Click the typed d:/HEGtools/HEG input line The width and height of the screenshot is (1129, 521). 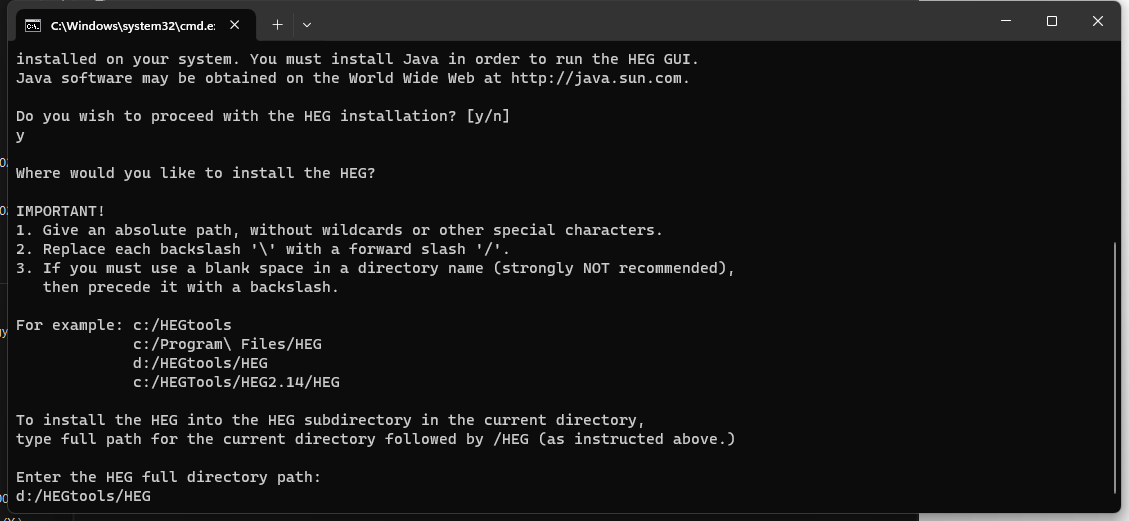click(x=84, y=496)
